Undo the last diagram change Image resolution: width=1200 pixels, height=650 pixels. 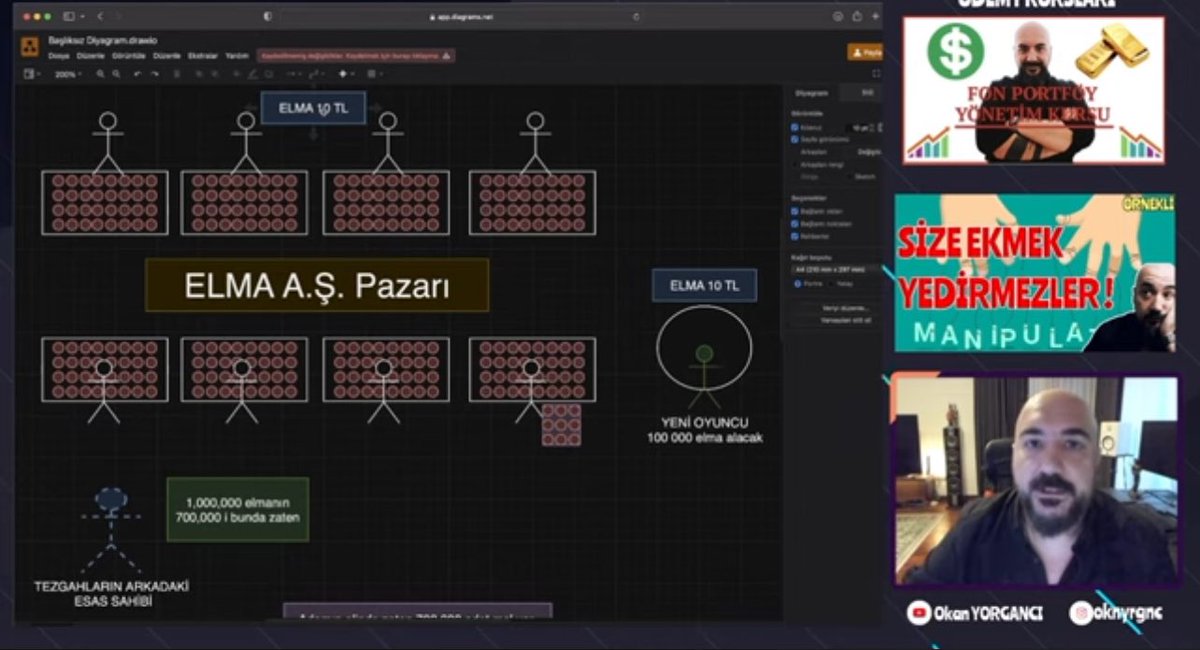point(138,74)
